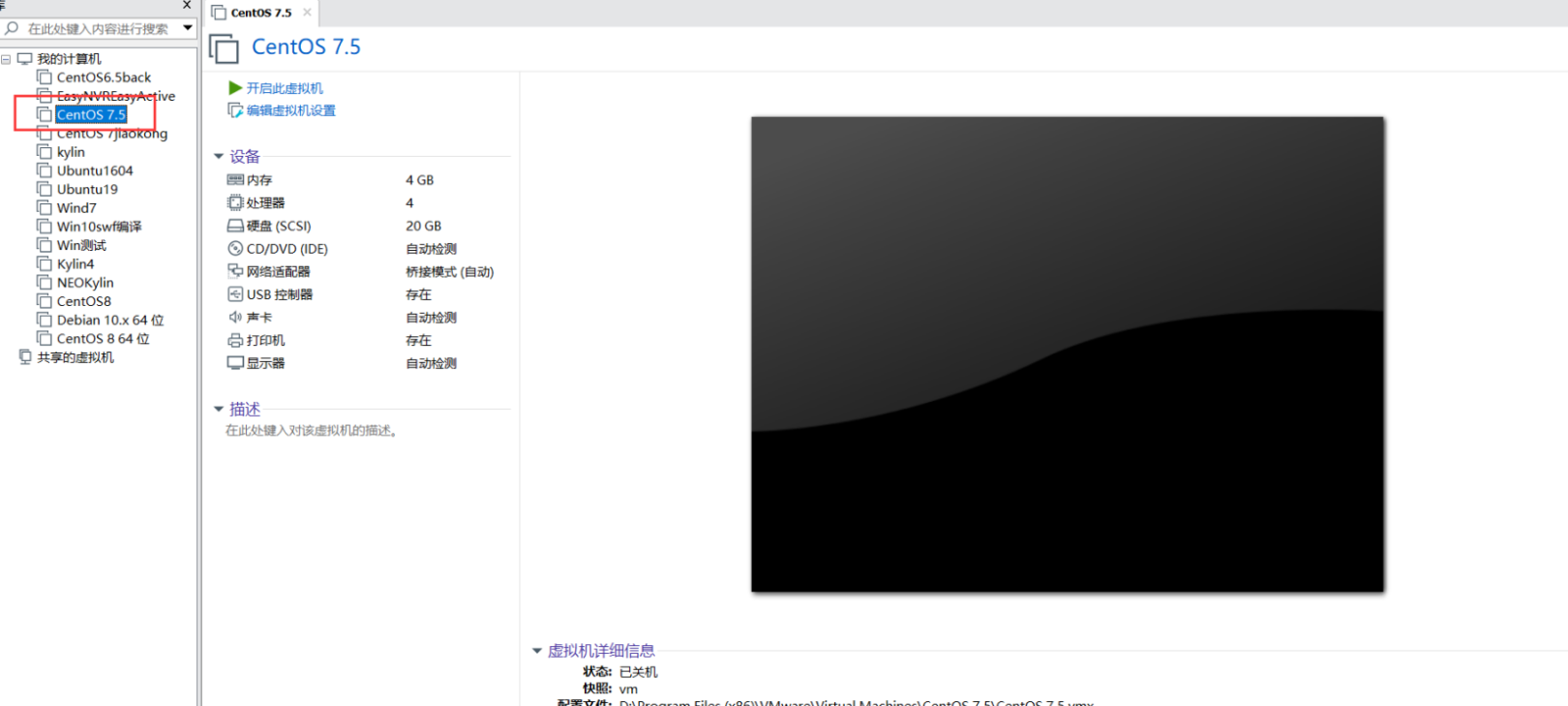1568x706 pixels.
Task: Close the library panel with X
Action: point(187,5)
